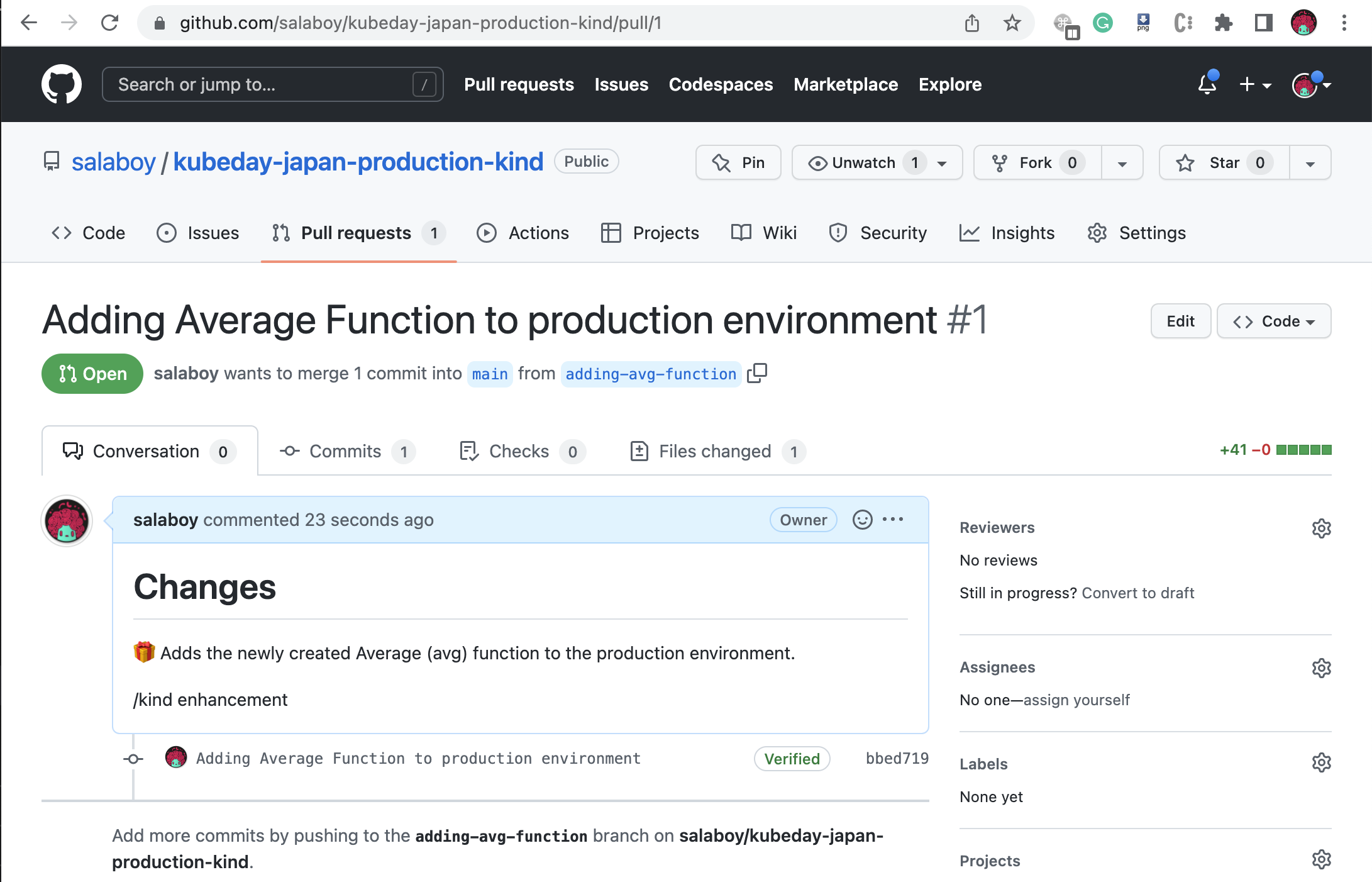The image size is (1372, 882).
Task: Click the Convert to draft link
Action: (1137, 593)
